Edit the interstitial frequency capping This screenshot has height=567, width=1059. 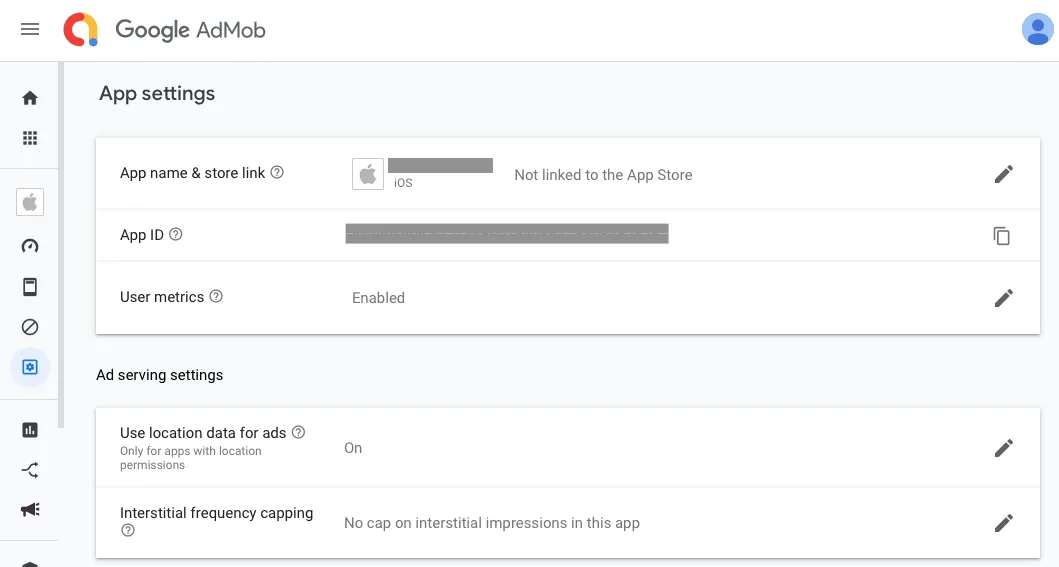coord(1004,523)
